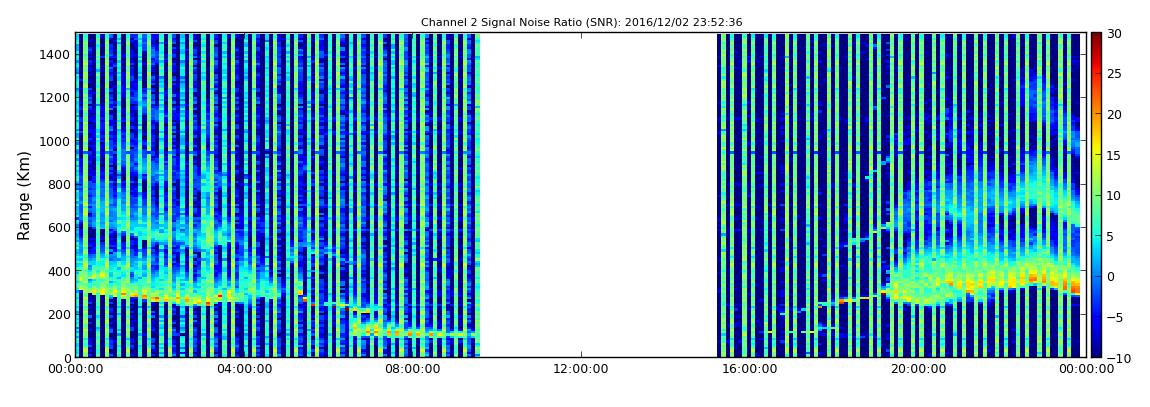Click the Range (Km) y-axis label
The image size is (1150, 407).
point(24,196)
